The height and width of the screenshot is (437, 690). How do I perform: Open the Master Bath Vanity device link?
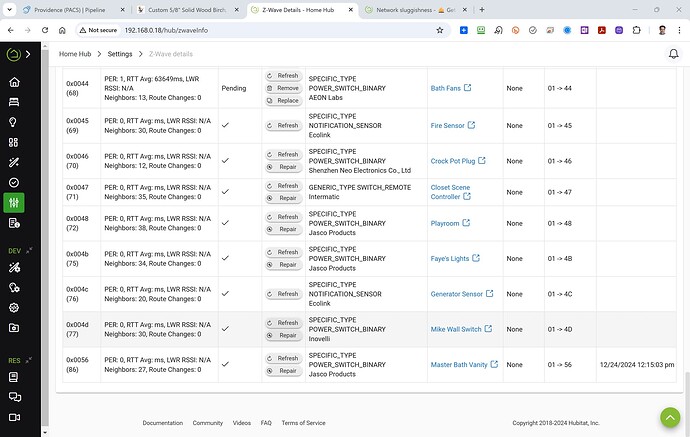[464, 364]
